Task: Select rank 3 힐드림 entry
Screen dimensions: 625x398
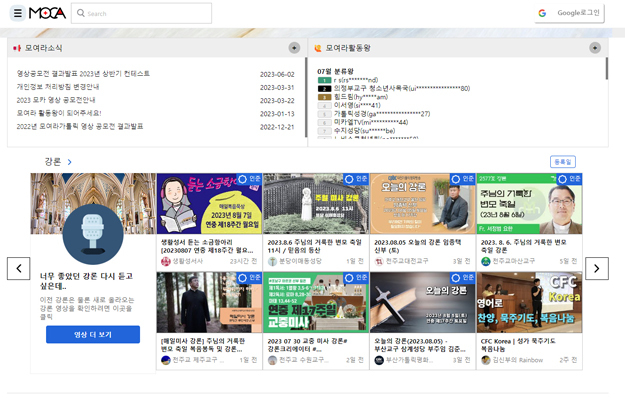Action: pos(353,97)
